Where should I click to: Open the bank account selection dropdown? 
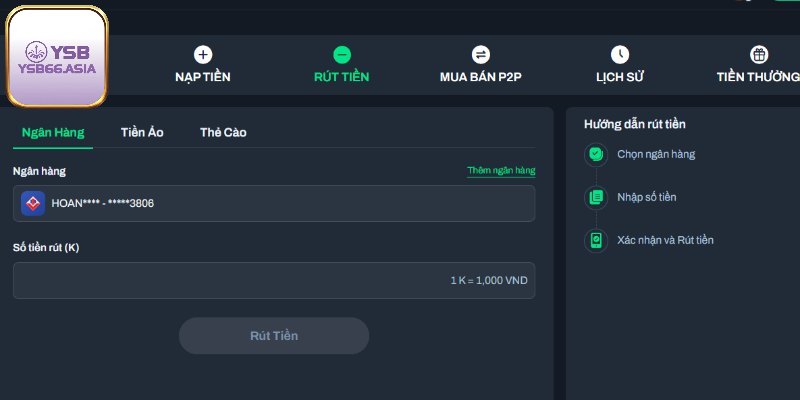coord(274,204)
